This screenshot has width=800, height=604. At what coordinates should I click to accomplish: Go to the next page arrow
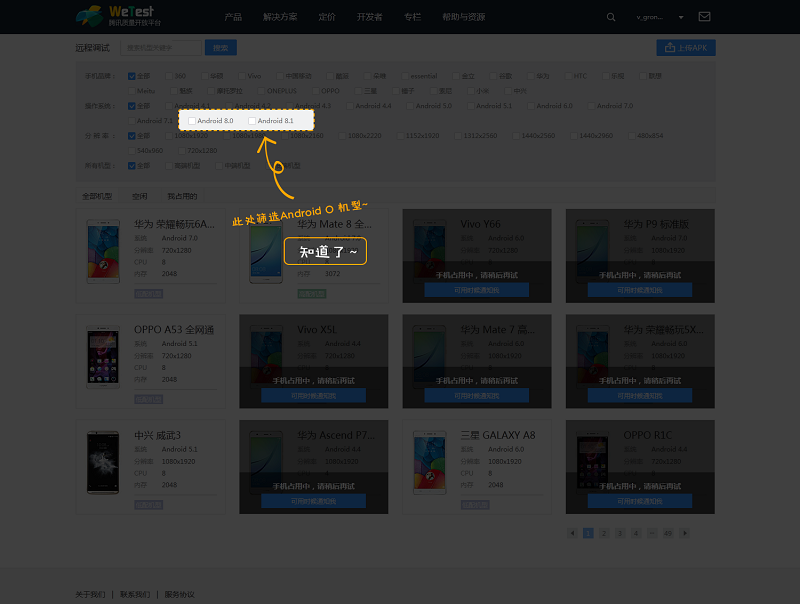tap(685, 533)
